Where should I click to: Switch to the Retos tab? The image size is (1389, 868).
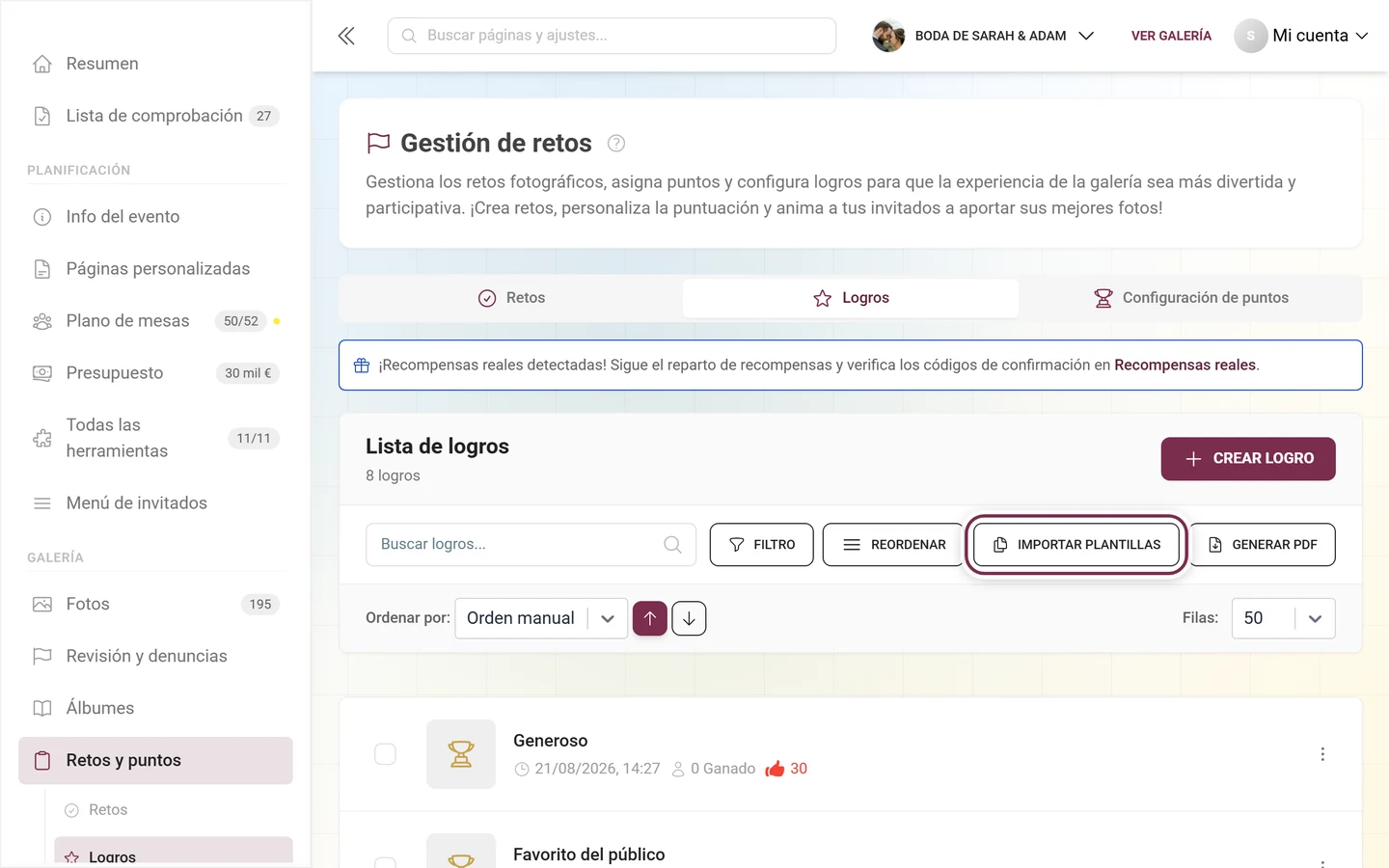pyautogui.click(x=512, y=298)
